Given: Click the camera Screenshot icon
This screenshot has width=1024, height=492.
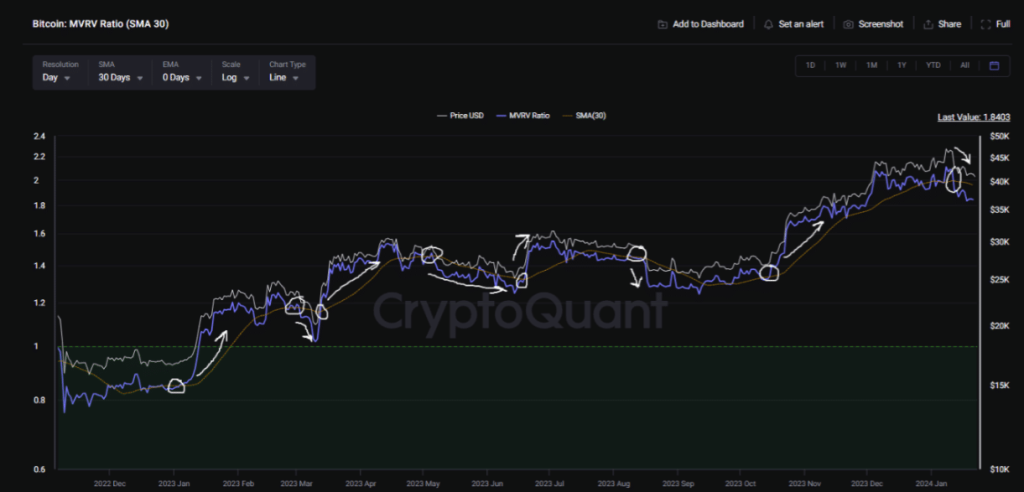Looking at the screenshot, I should [x=848, y=24].
